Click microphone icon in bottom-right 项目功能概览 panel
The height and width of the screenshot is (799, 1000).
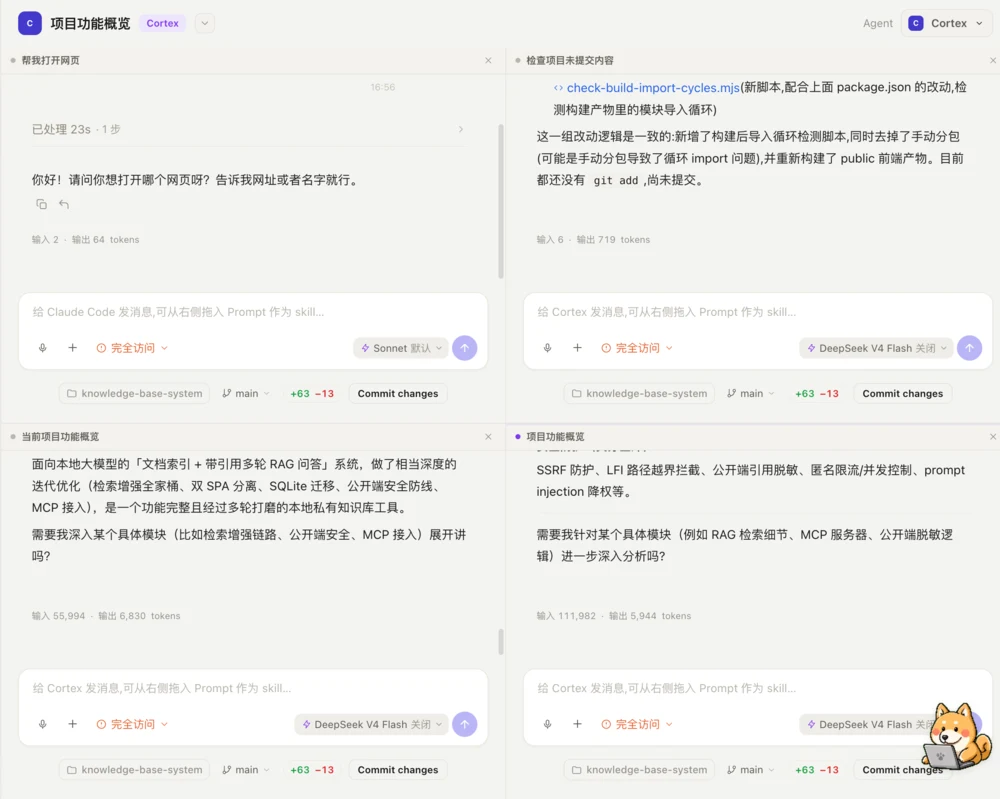click(x=548, y=724)
